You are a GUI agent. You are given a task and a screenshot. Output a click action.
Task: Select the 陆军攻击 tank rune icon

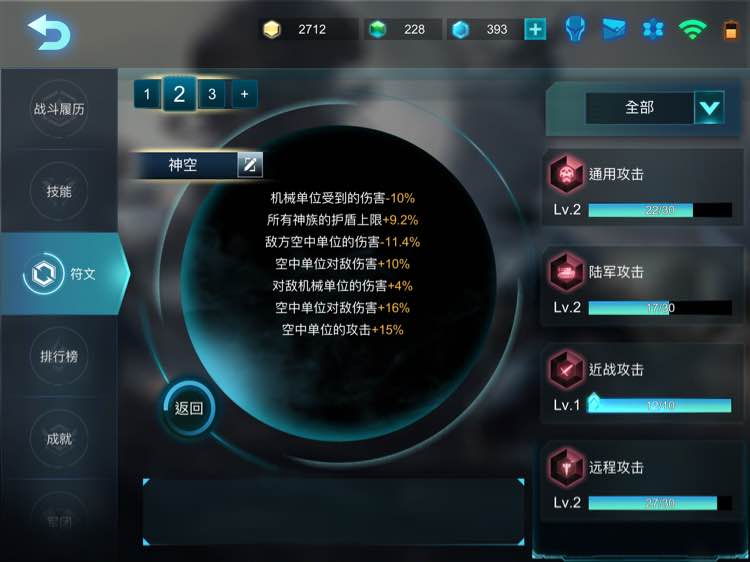pyautogui.click(x=566, y=272)
